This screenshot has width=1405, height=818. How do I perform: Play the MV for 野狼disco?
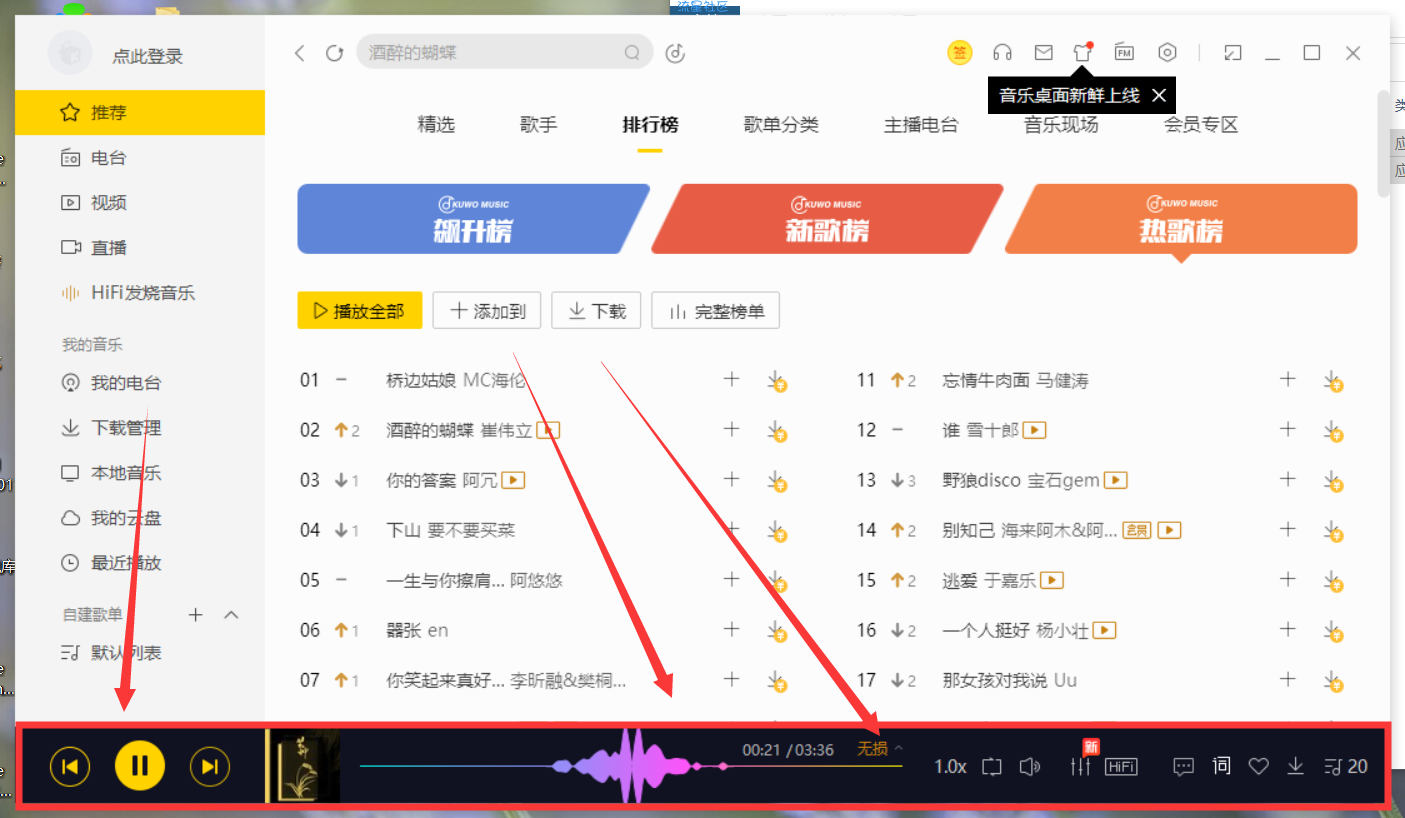[x=1116, y=480]
